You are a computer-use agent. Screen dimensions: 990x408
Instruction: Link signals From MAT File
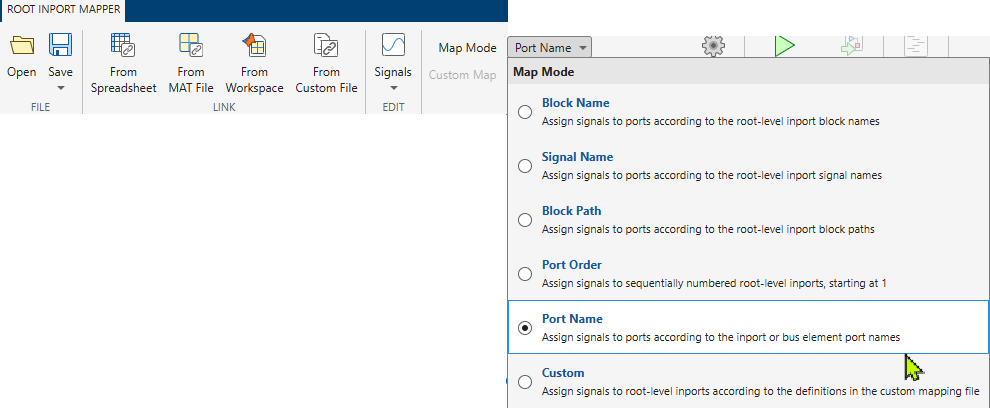coord(191,64)
